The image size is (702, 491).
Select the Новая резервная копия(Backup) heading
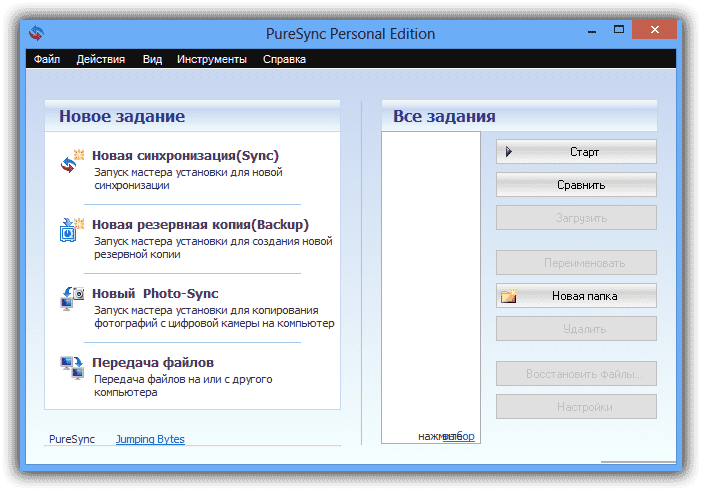click(200, 224)
